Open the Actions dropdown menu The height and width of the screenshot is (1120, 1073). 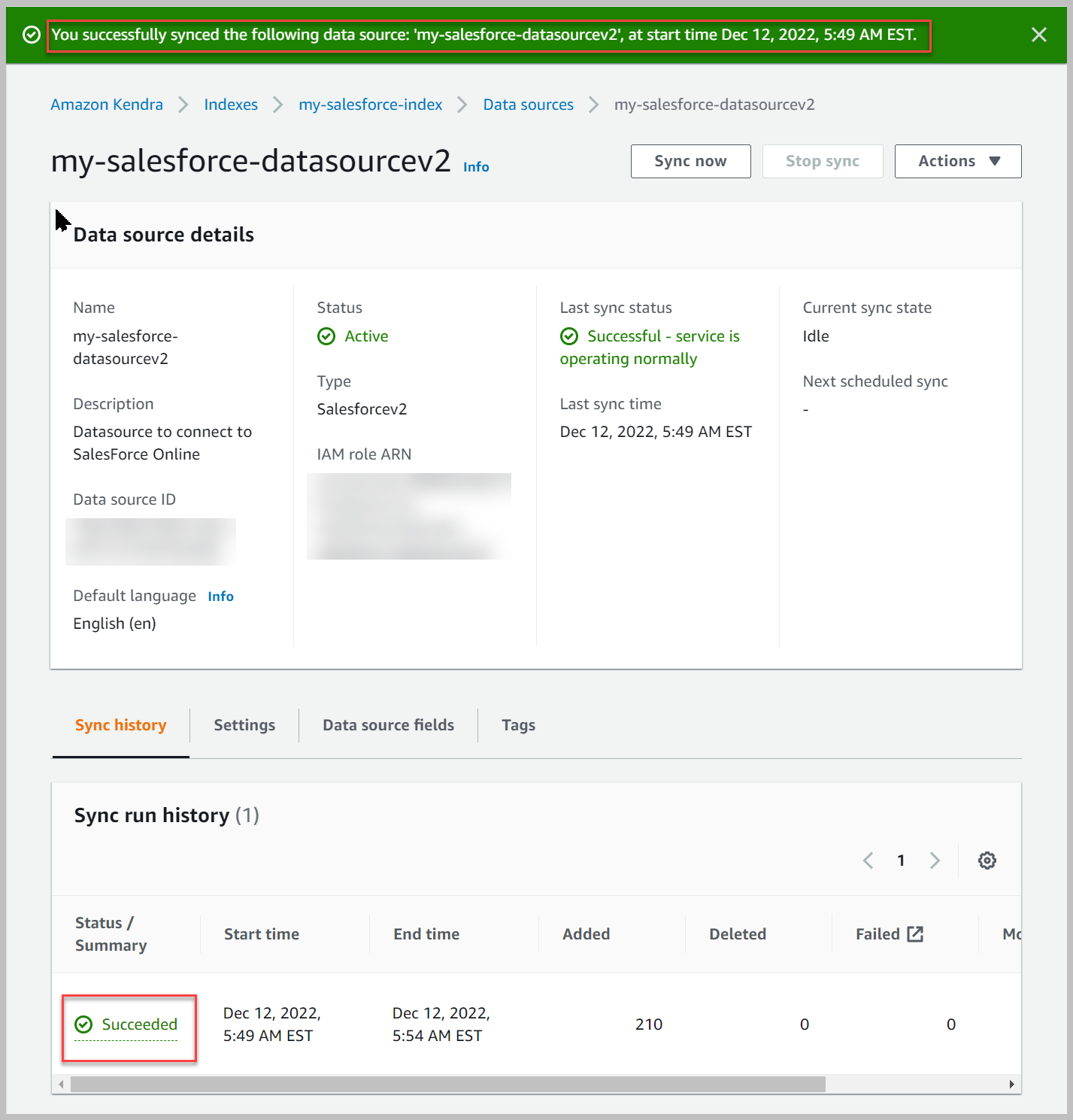[x=958, y=161]
